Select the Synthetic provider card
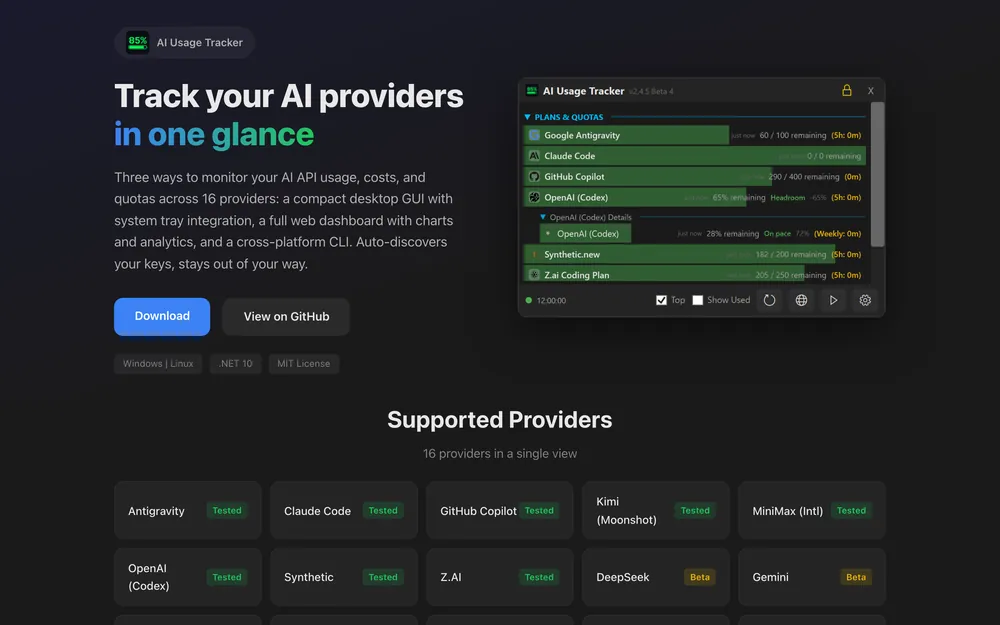1000x625 pixels. [x=344, y=577]
